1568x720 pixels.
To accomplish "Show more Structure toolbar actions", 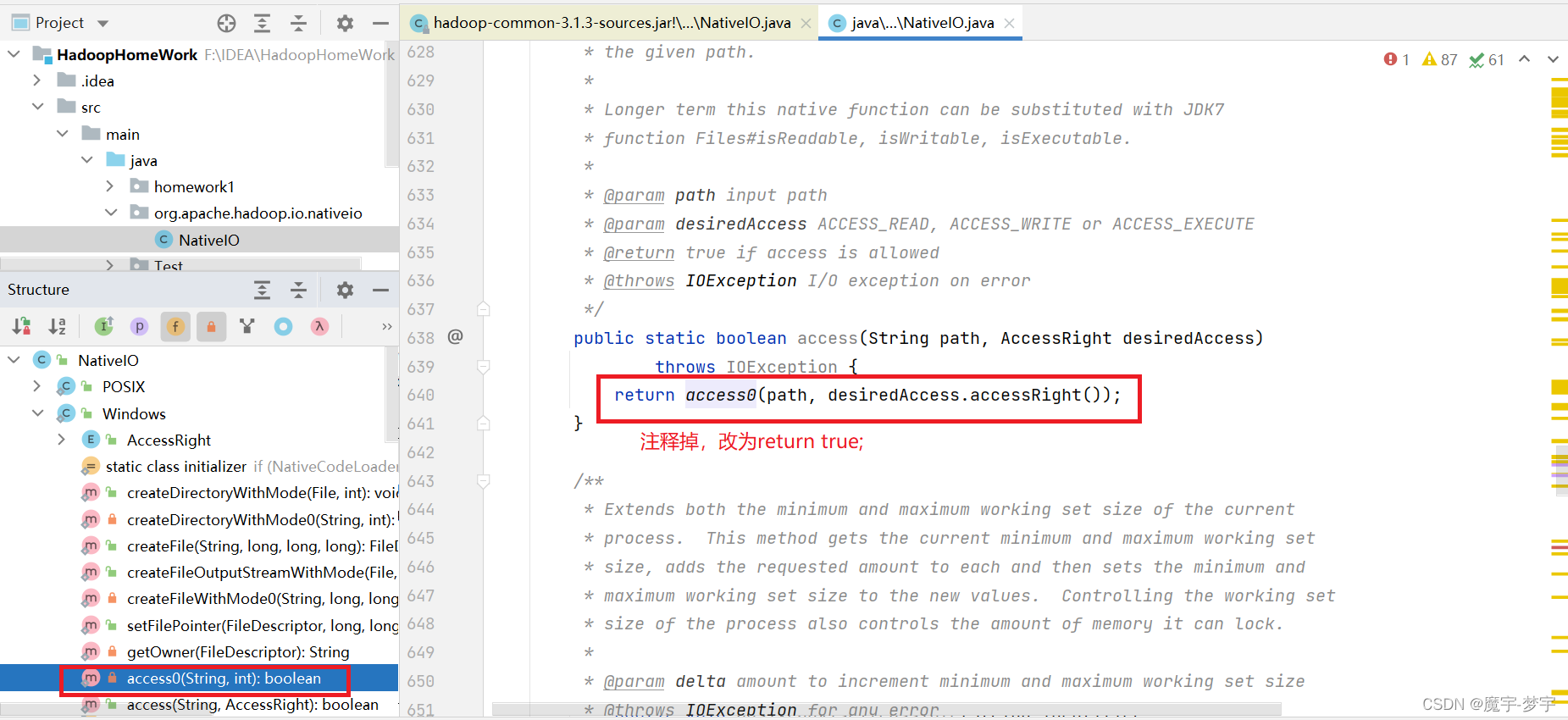I will tap(387, 326).
